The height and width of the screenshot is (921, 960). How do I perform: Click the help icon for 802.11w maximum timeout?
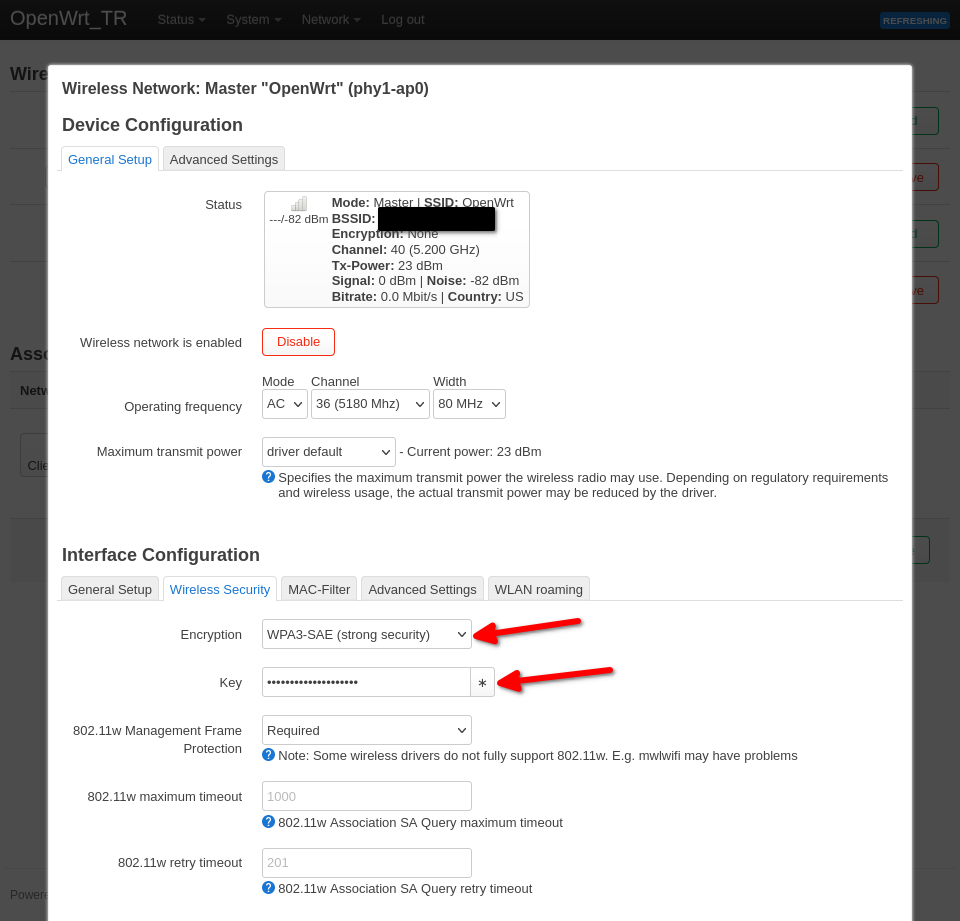[x=268, y=822]
